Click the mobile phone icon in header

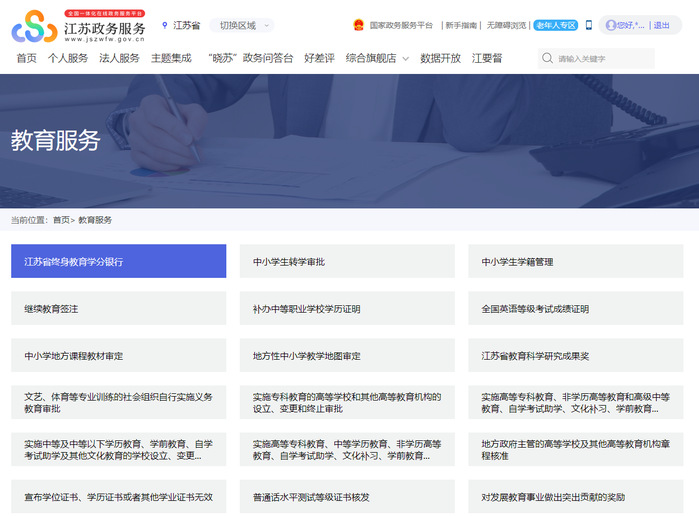pos(589,25)
